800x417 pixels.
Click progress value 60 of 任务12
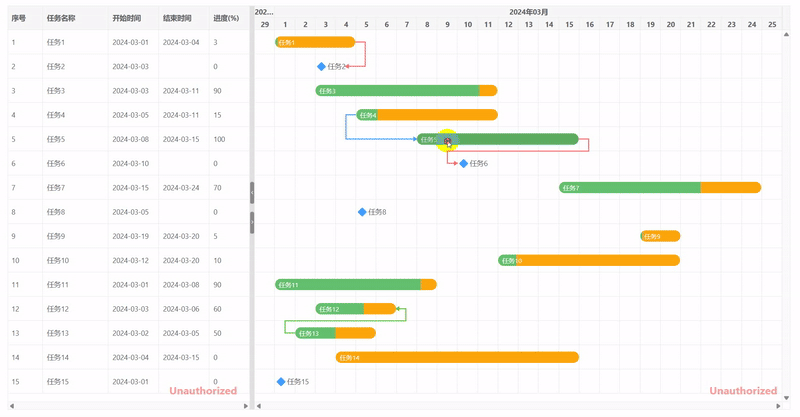pyautogui.click(x=217, y=309)
